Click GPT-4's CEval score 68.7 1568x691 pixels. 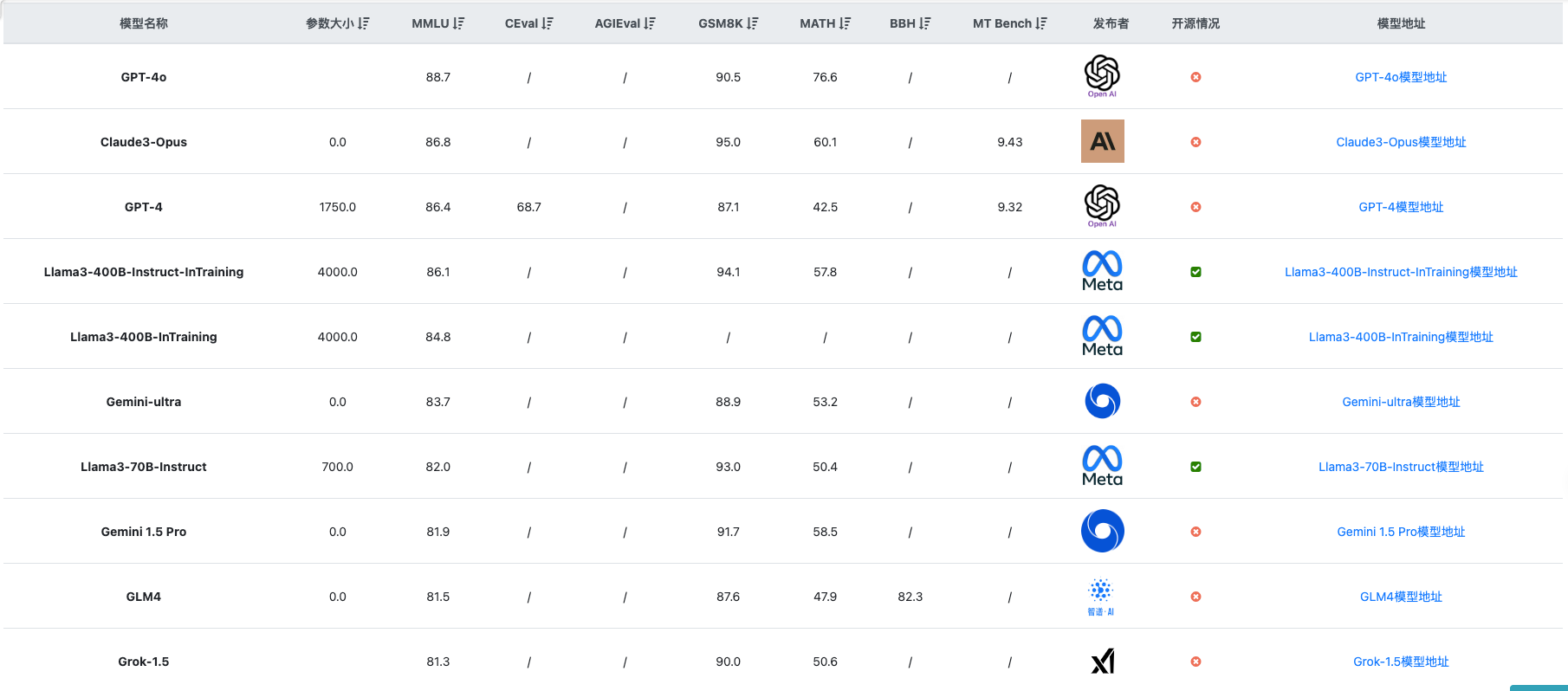click(529, 207)
